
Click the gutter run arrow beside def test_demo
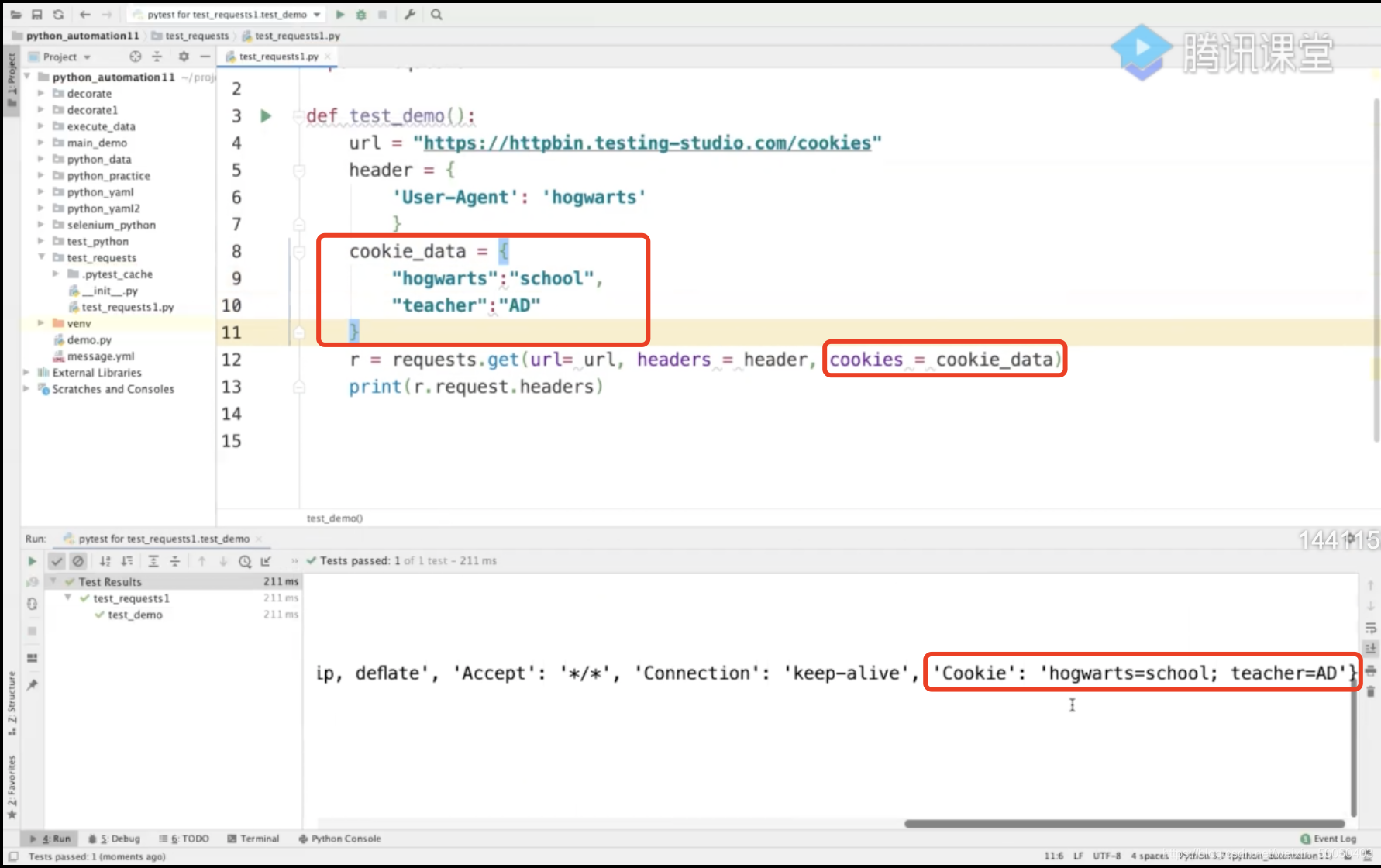pos(266,116)
